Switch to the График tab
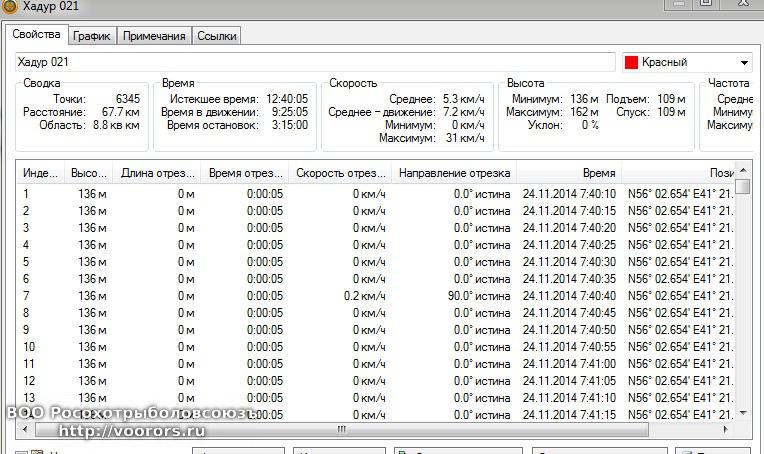This screenshot has height=454, width=764. 92,36
